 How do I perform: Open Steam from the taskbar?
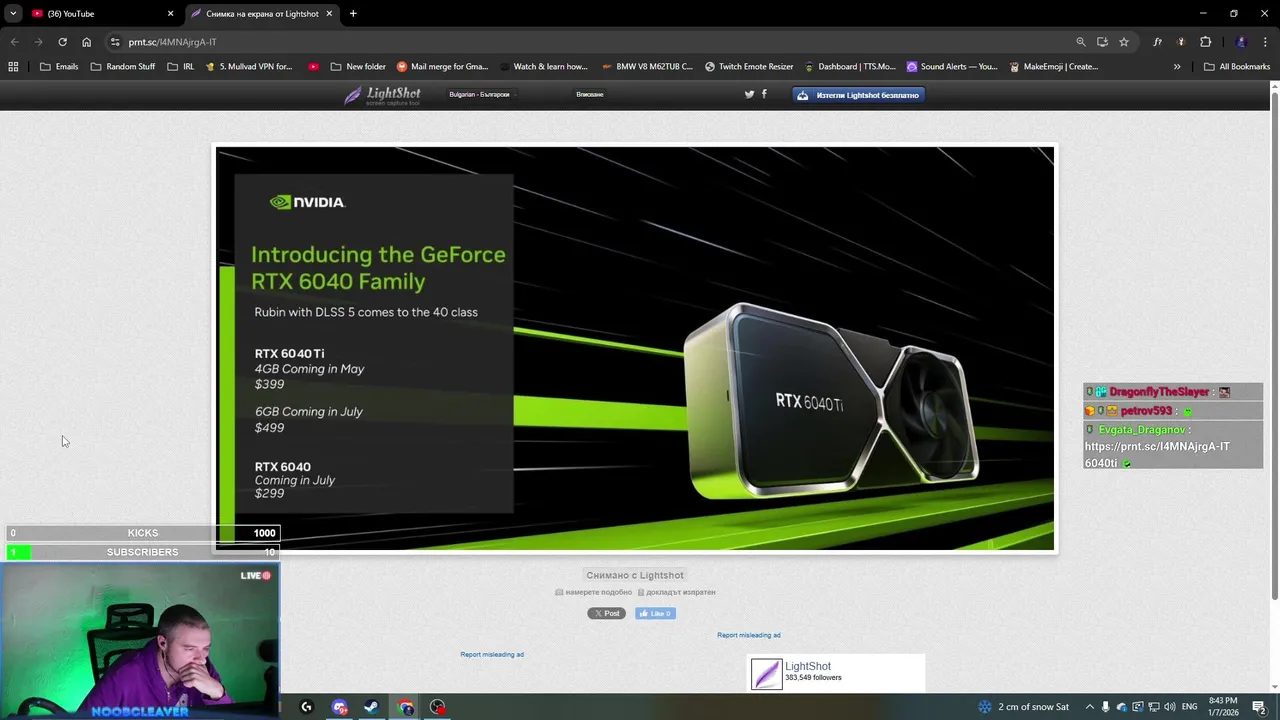pos(371,707)
